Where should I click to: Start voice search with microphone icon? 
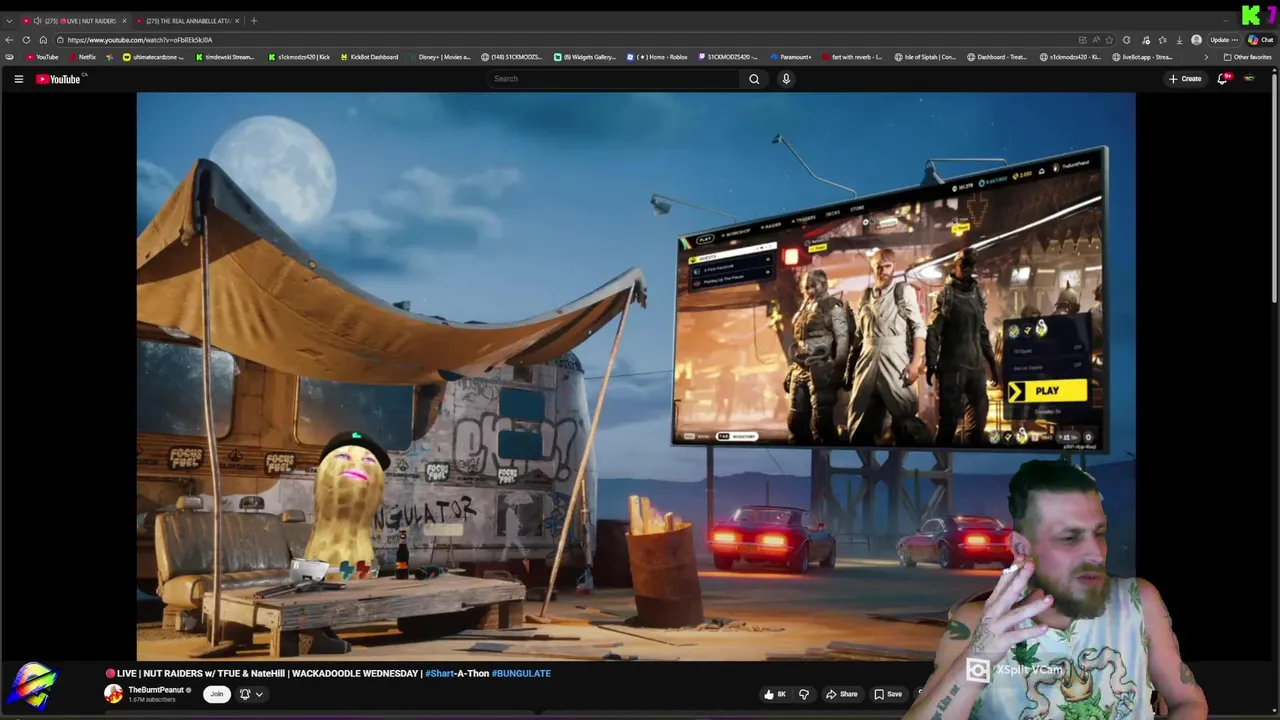click(x=786, y=79)
